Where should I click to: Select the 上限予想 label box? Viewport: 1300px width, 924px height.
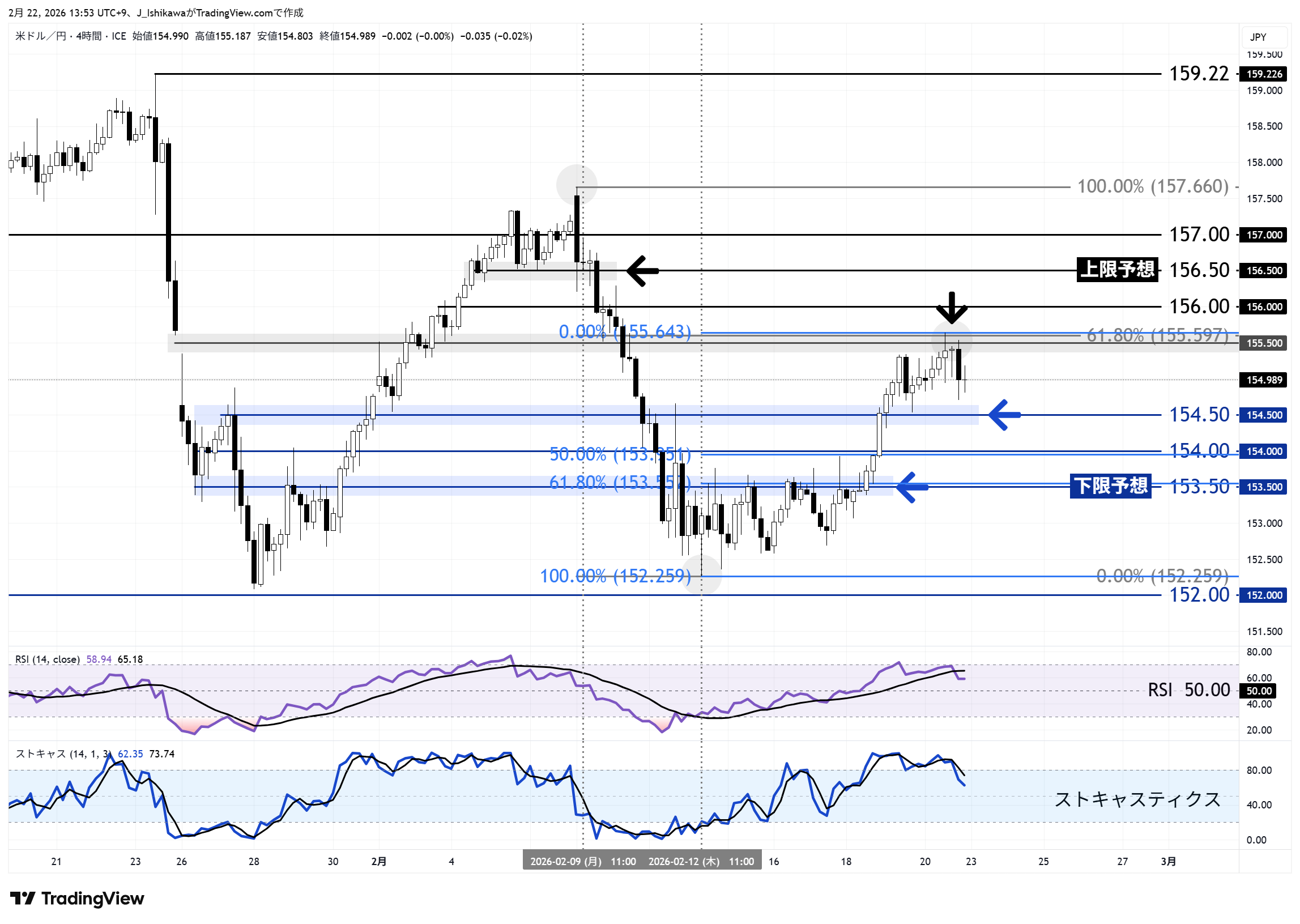click(x=1118, y=270)
